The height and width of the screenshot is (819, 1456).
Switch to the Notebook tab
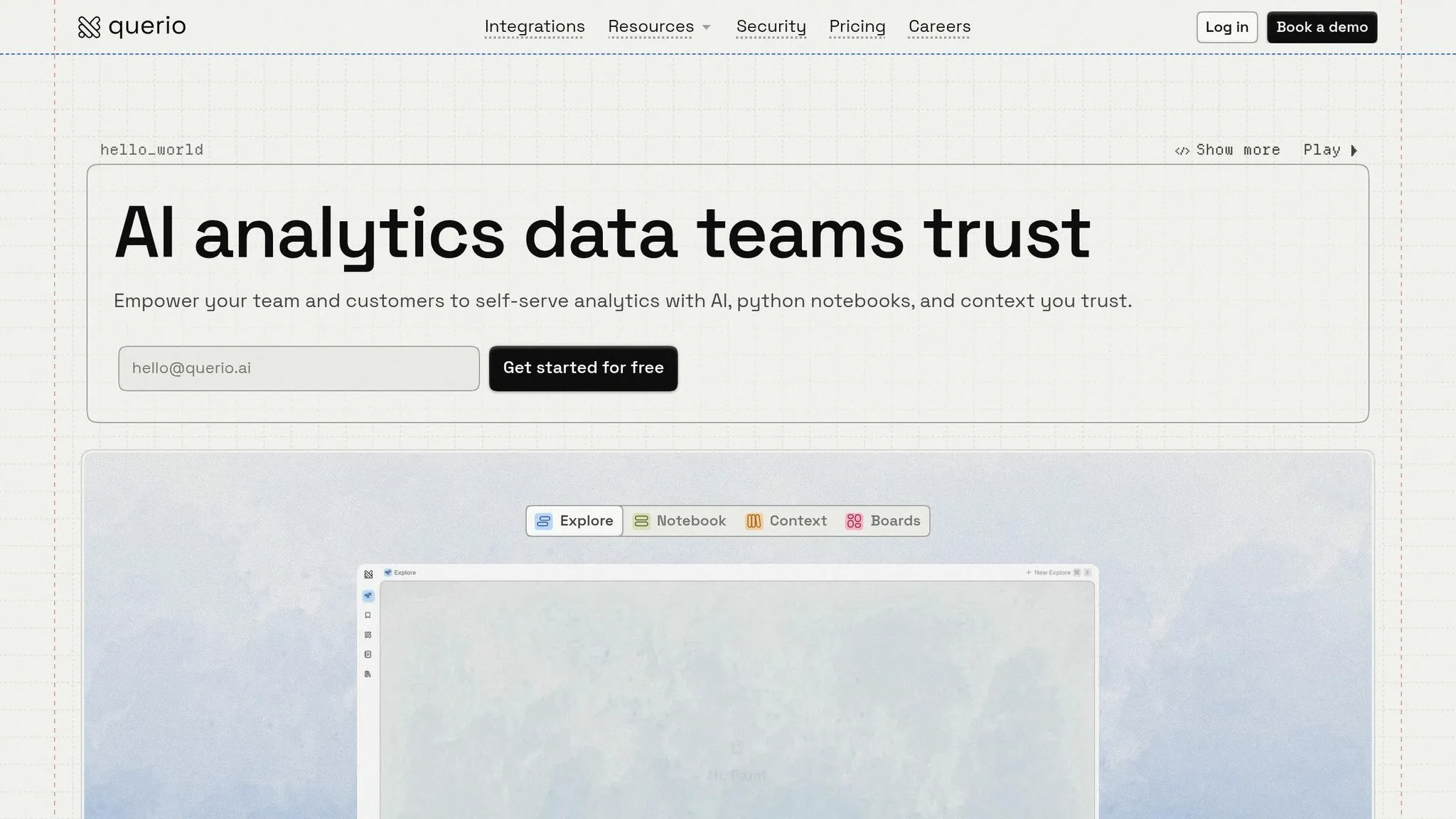coord(680,521)
